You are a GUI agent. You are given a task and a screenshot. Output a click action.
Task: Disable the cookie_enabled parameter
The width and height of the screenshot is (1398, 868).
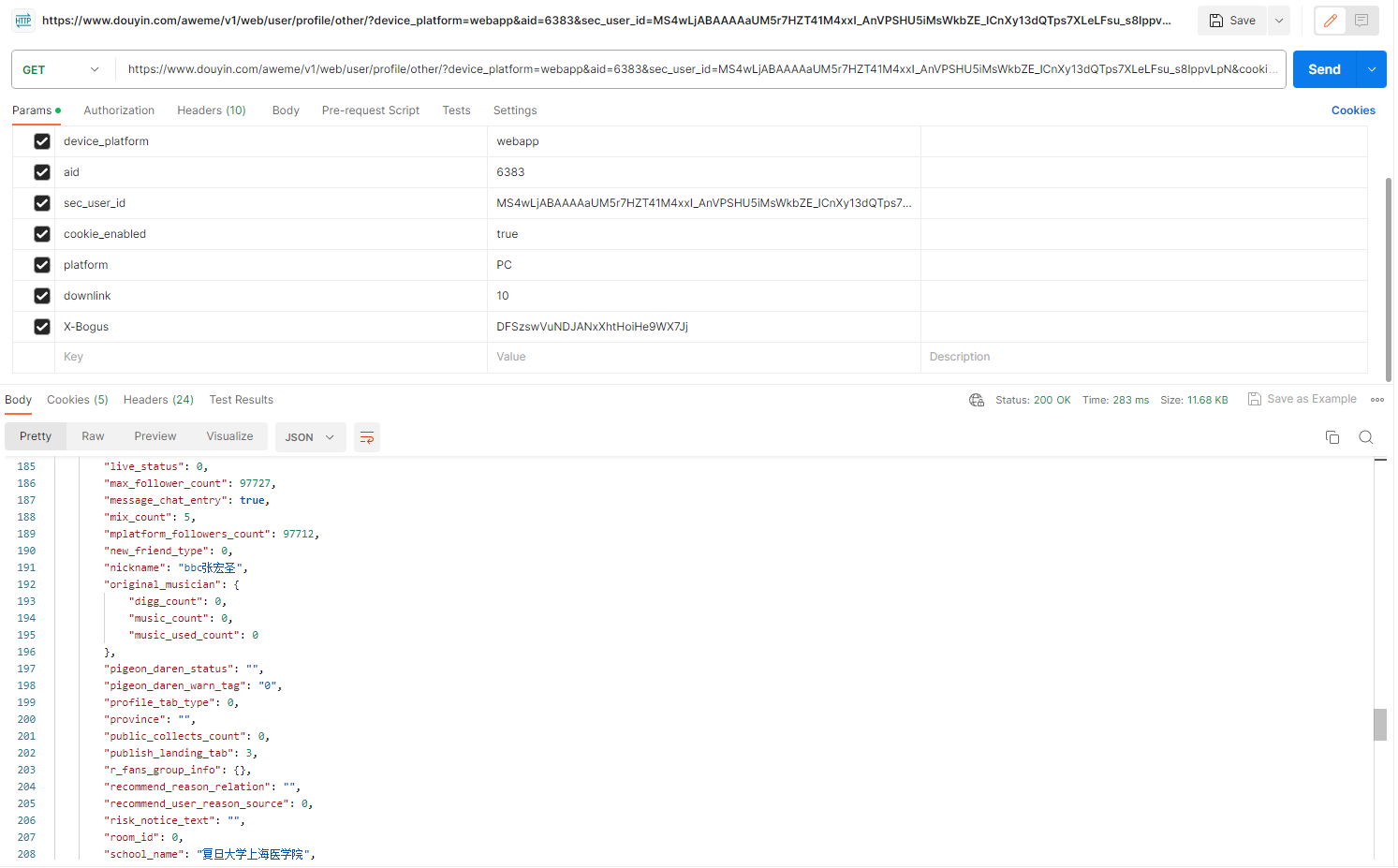click(42, 234)
